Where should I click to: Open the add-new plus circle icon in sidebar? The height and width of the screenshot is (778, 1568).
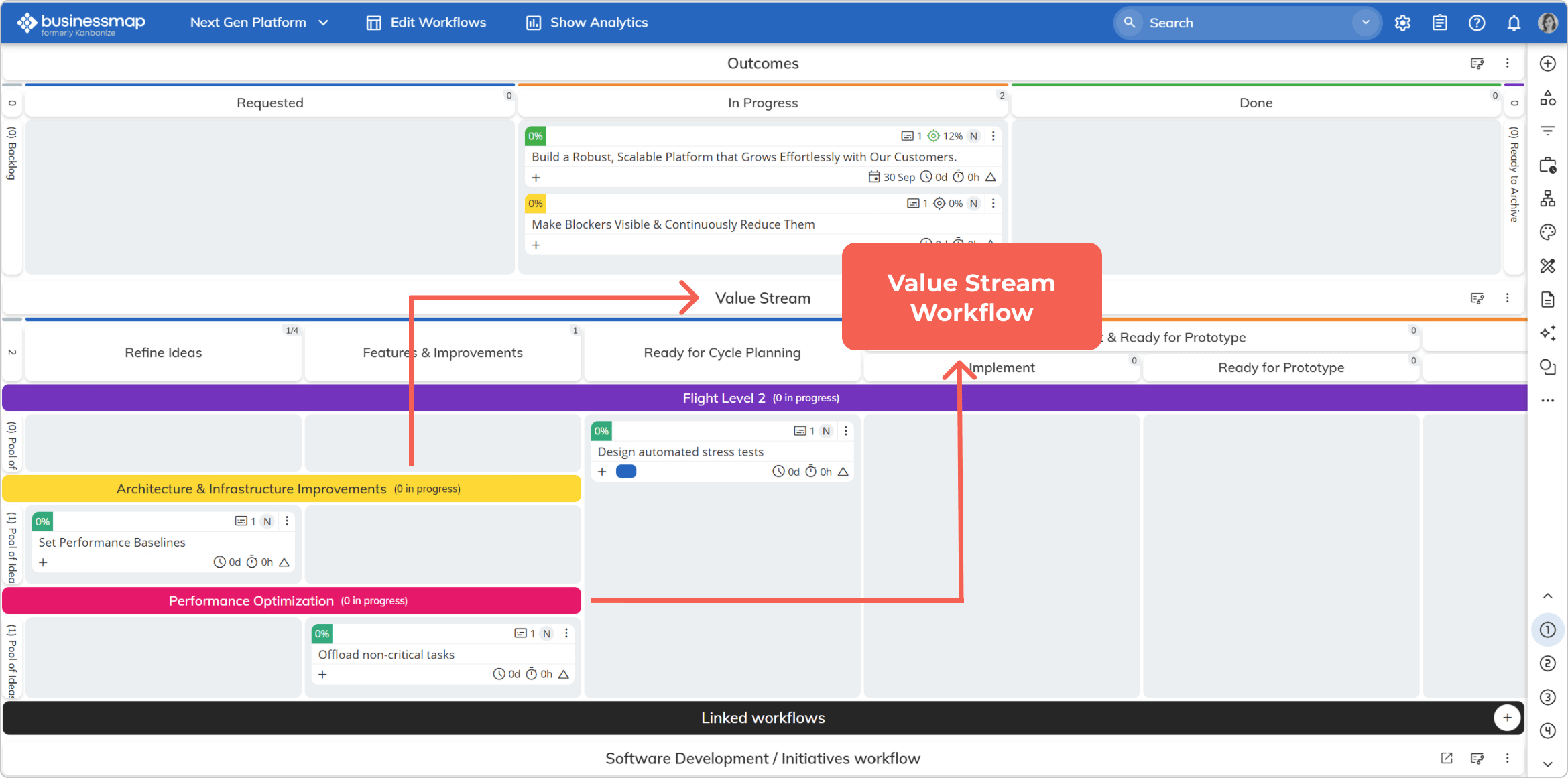point(1548,63)
